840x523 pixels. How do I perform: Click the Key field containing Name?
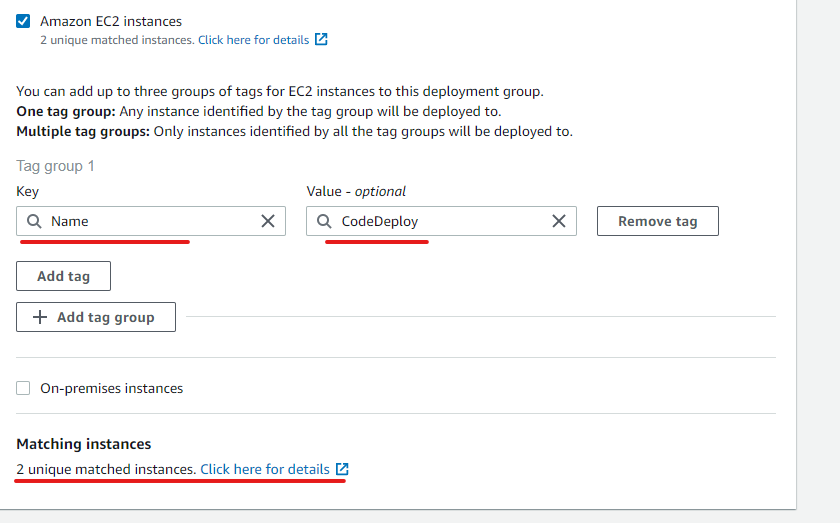coord(151,221)
